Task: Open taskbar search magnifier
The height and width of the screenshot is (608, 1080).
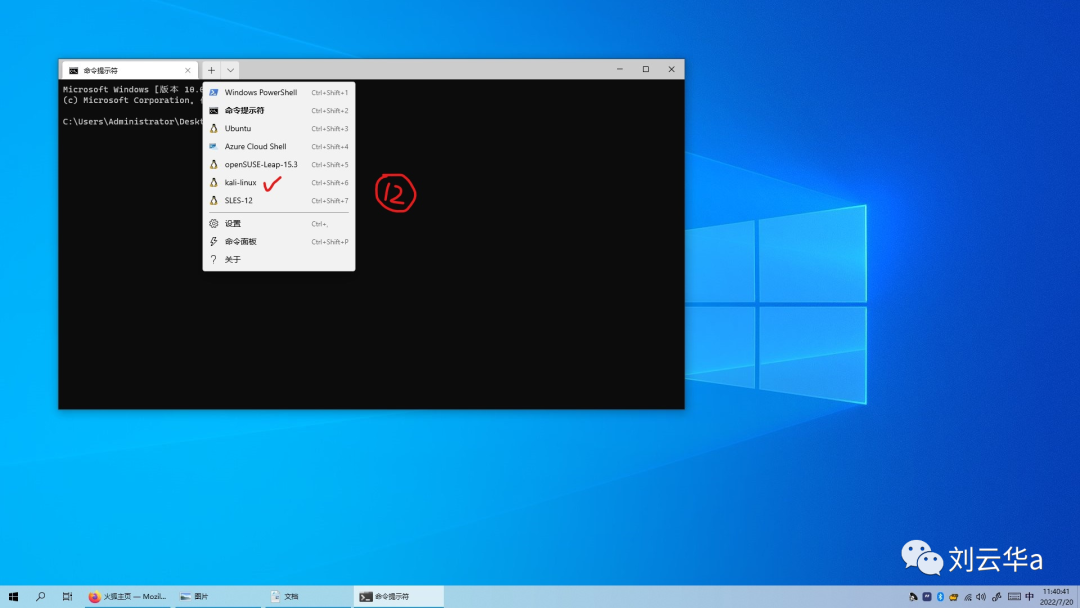Action: click(x=41, y=597)
